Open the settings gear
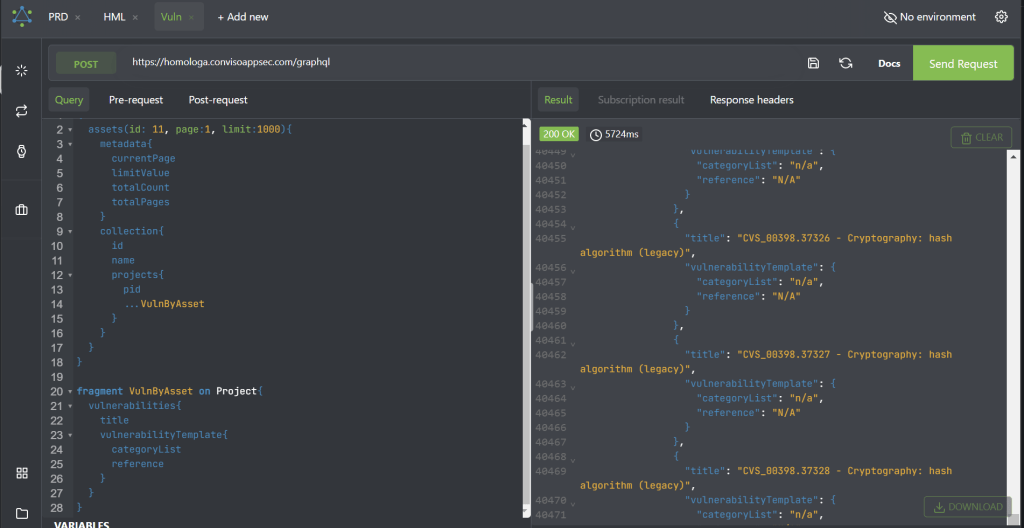This screenshot has width=1024, height=528. [1001, 17]
